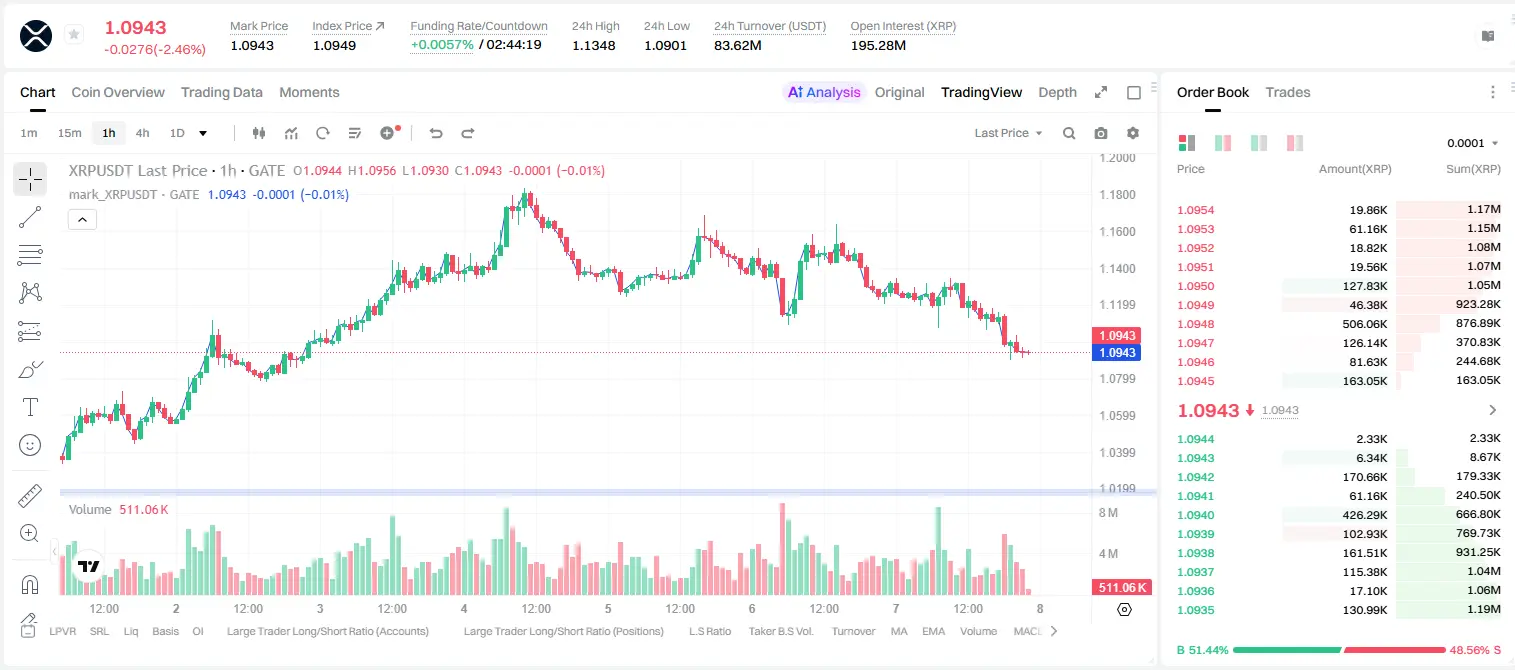Open the ruler measure tool

pyautogui.click(x=30, y=495)
